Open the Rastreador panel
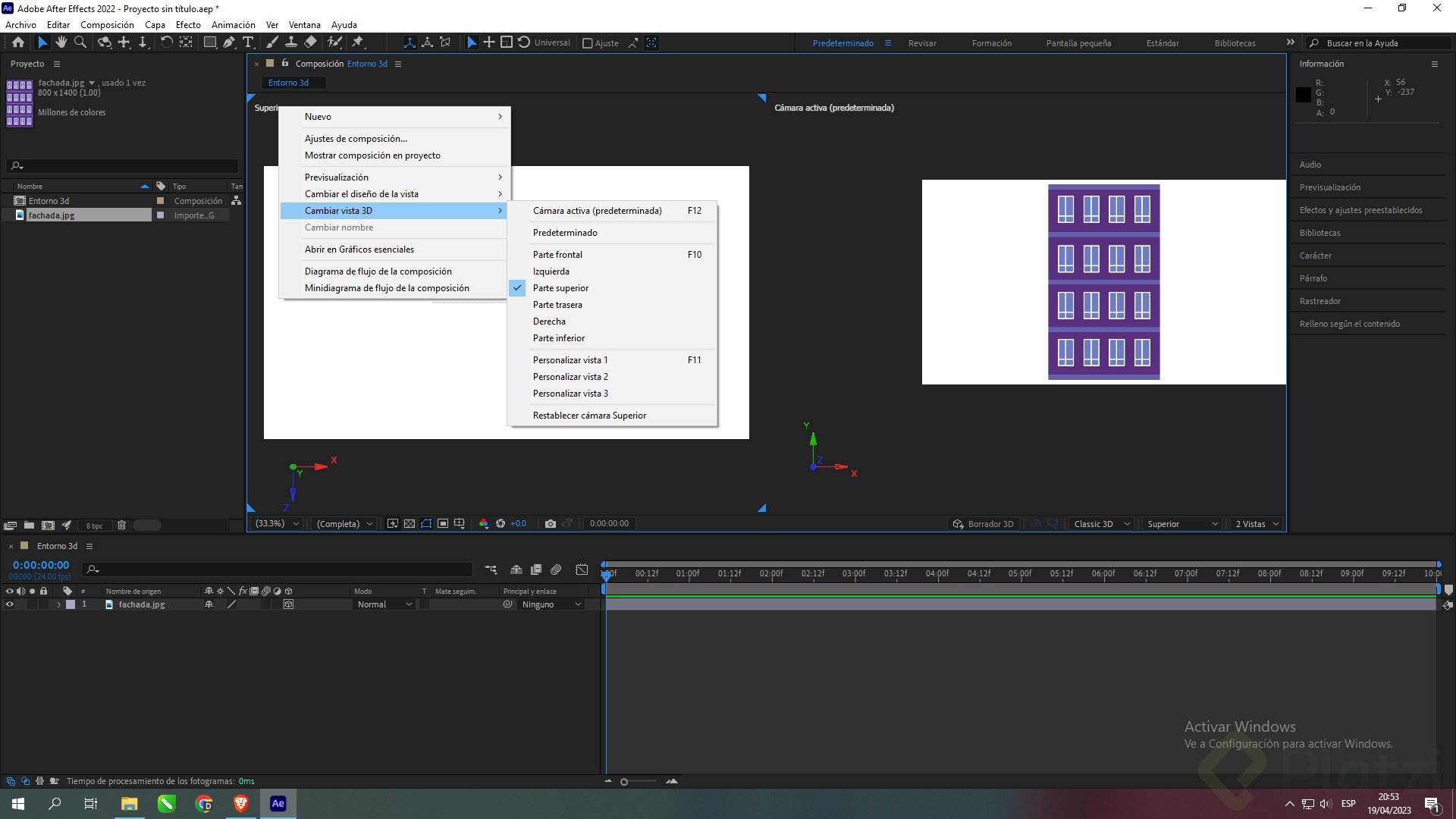This screenshot has height=819, width=1456. point(1319,301)
